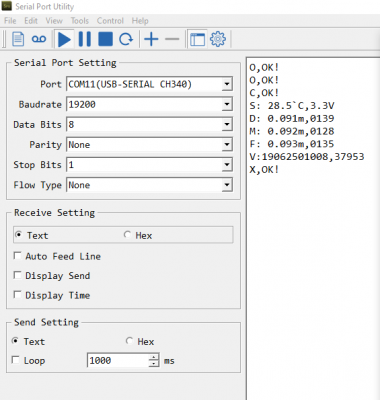Expand the Flow Type dropdown arrow

pyautogui.click(x=227, y=185)
